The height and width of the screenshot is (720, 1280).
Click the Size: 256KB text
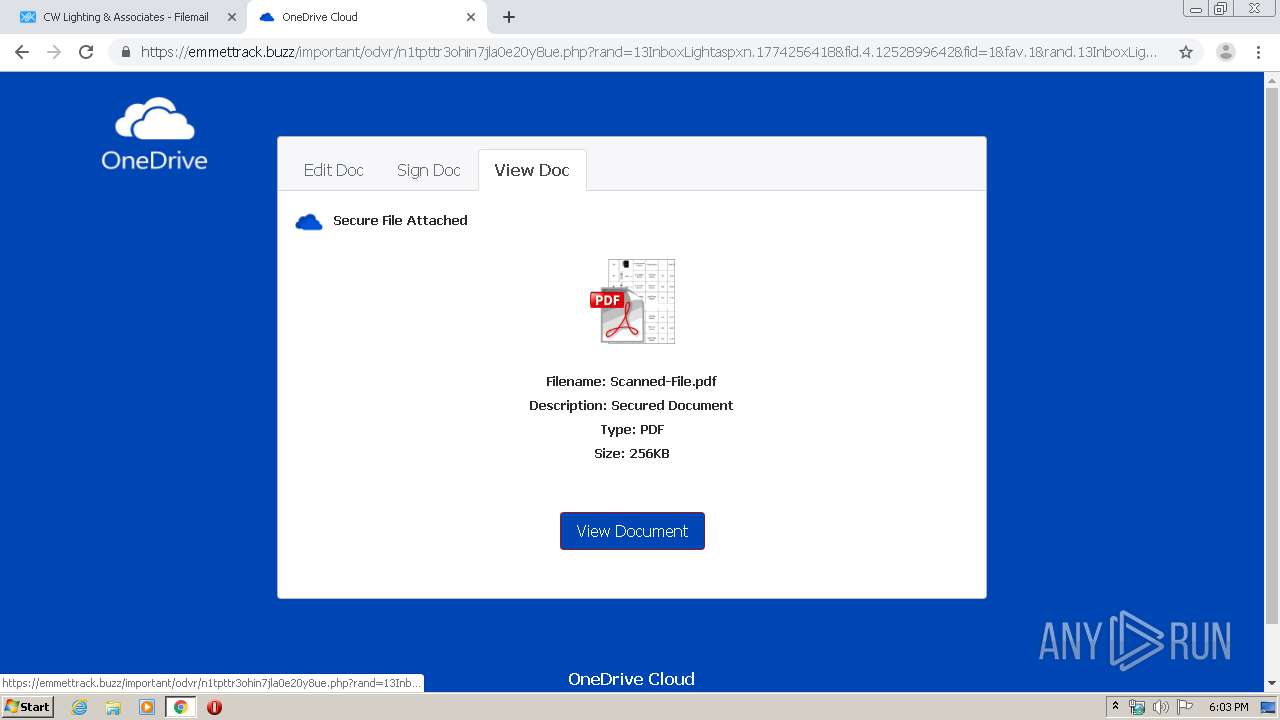pos(631,453)
